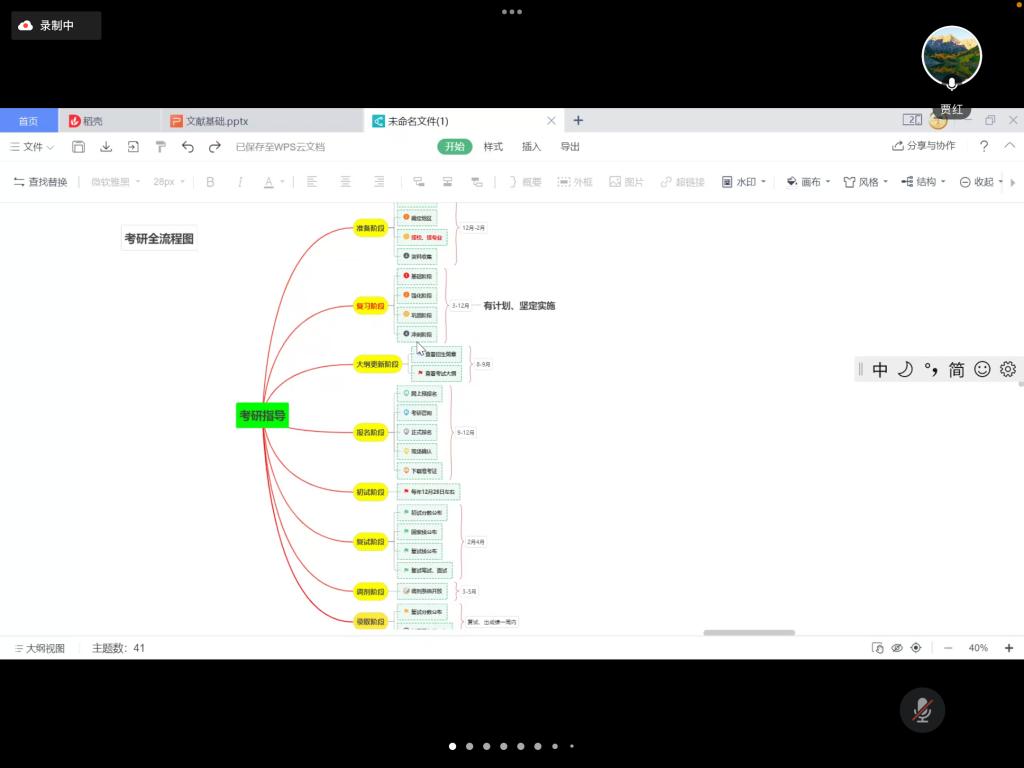
Task: Unmute the microphone button at bottom
Action: (922, 710)
